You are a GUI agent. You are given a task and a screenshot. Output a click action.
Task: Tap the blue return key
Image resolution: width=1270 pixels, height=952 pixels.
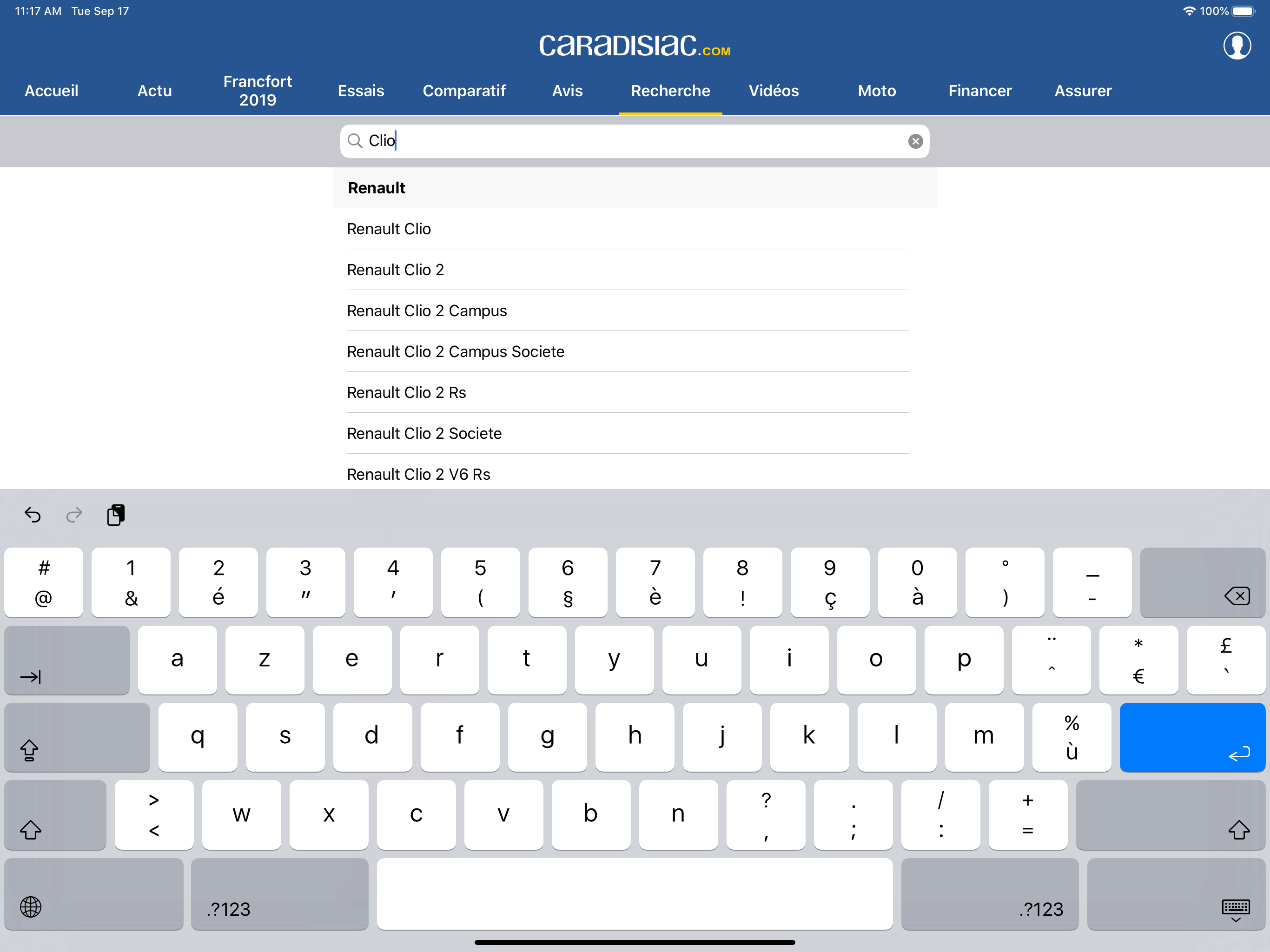tap(1192, 737)
